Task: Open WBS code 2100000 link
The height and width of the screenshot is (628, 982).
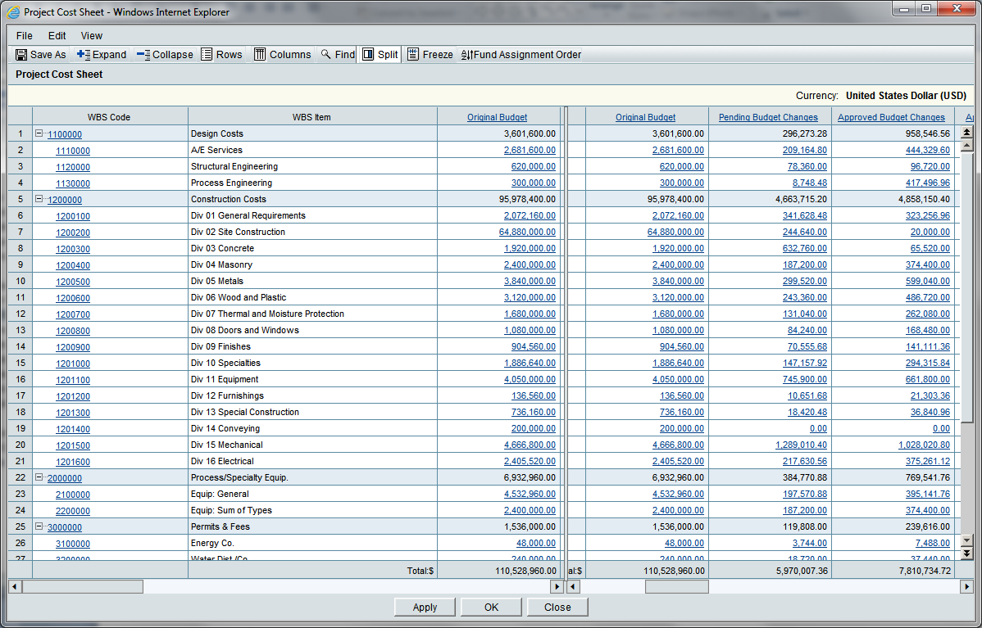Action: tap(73, 495)
